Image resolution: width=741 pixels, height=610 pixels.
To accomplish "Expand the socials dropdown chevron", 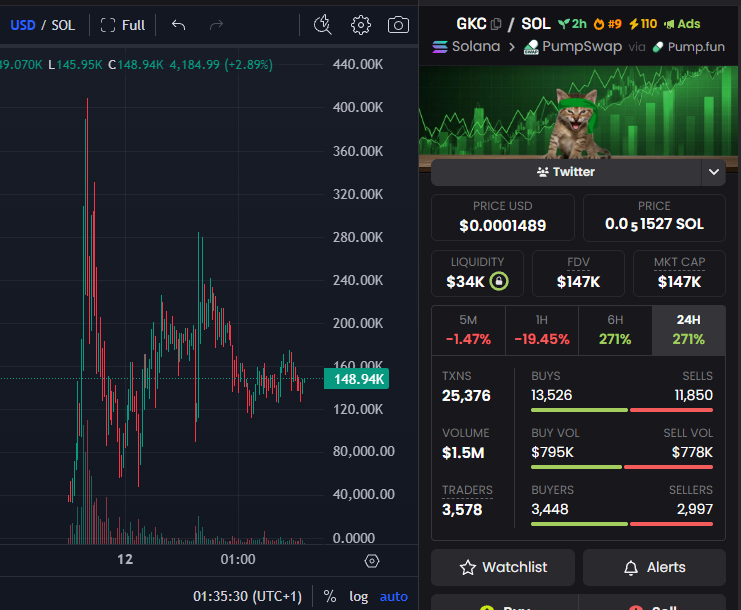I will tap(714, 172).
